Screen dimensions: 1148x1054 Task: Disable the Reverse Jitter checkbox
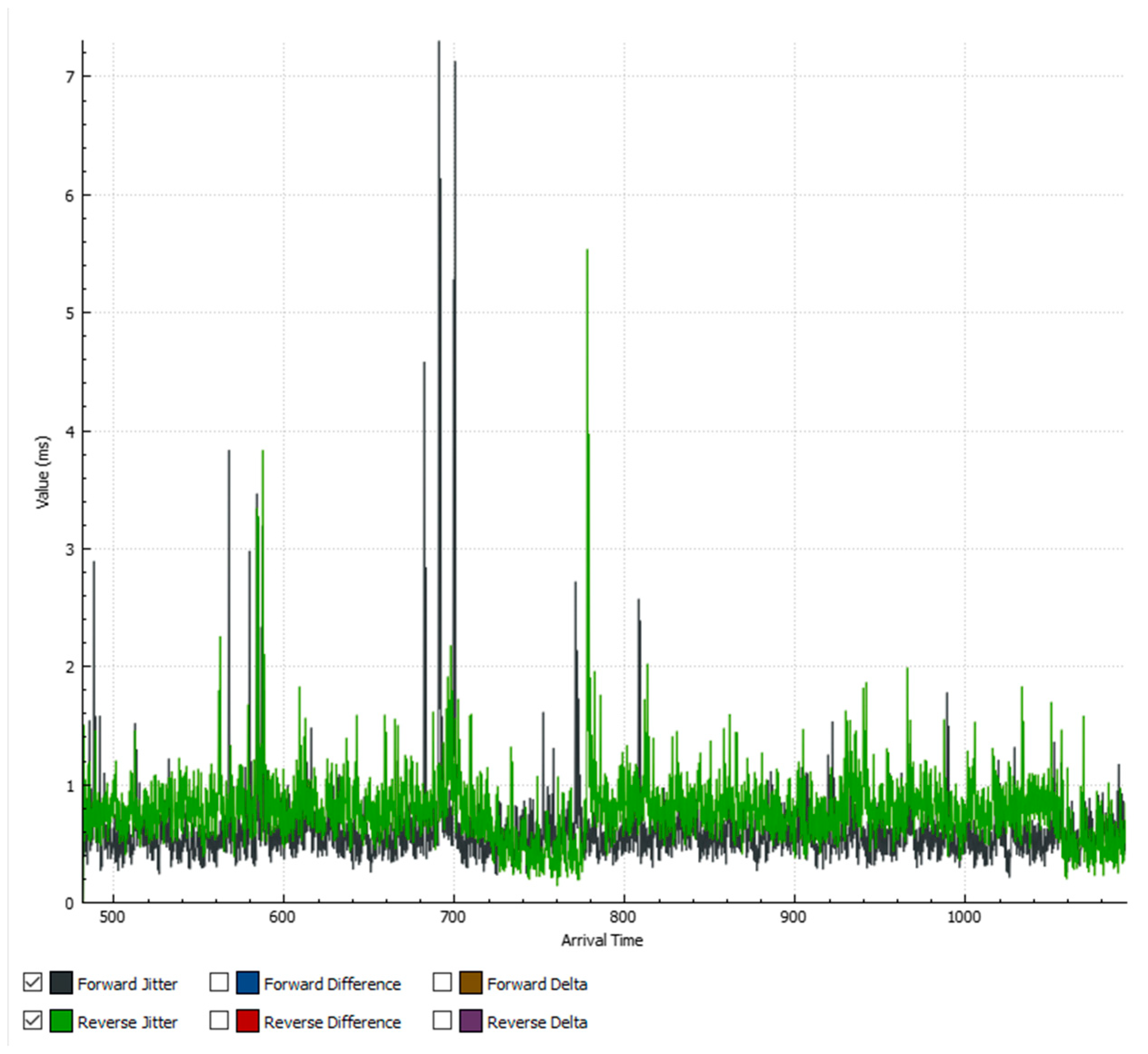click(33, 1020)
